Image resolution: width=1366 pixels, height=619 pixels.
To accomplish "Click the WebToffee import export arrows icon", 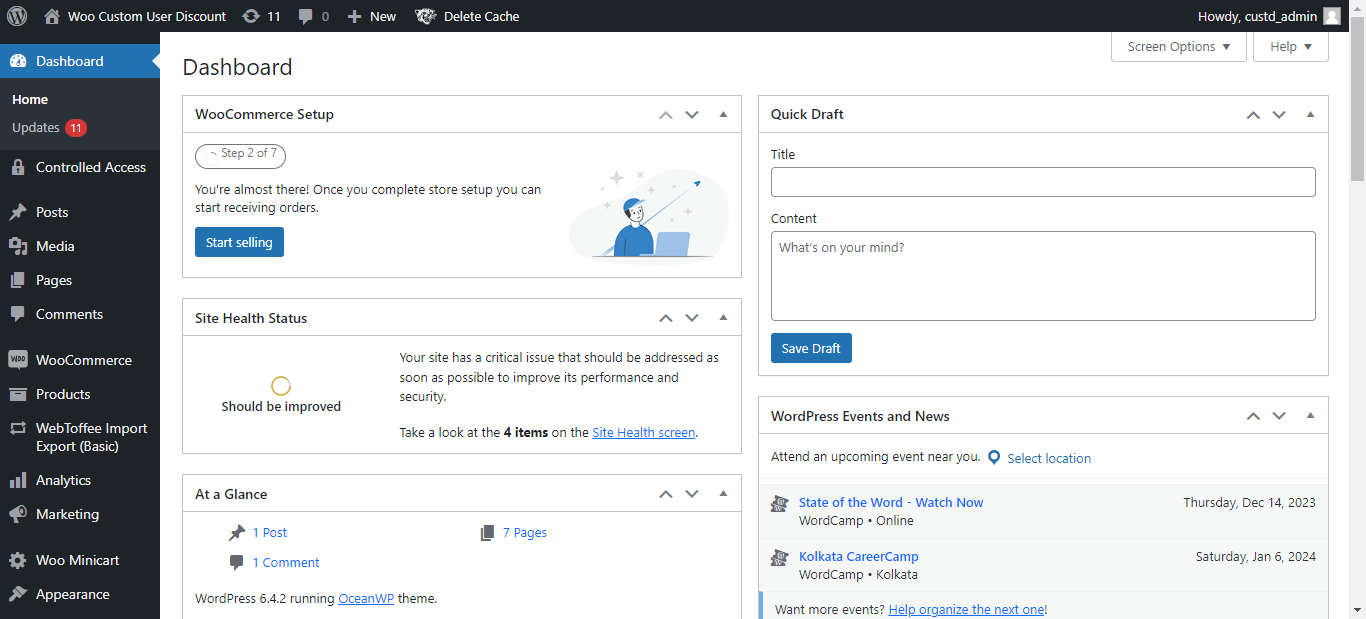I will pos(18,428).
